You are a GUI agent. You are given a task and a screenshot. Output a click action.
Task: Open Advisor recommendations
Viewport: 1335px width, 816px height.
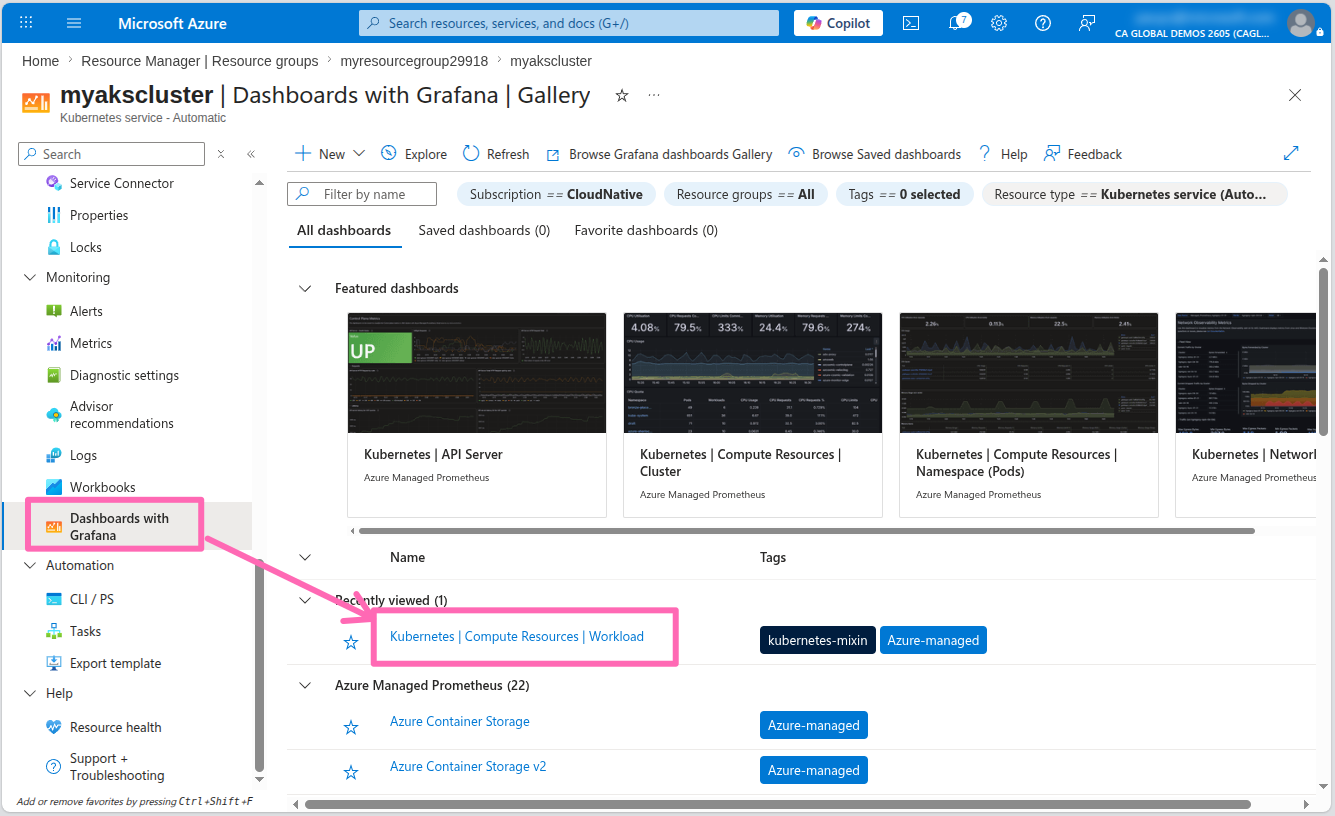click(x=122, y=415)
